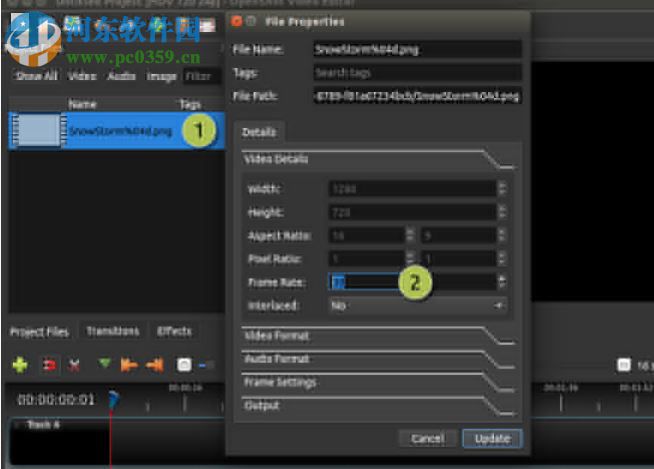Open the Interlaced dropdown
Image resolution: width=654 pixels, height=469 pixels.
[x=418, y=305]
